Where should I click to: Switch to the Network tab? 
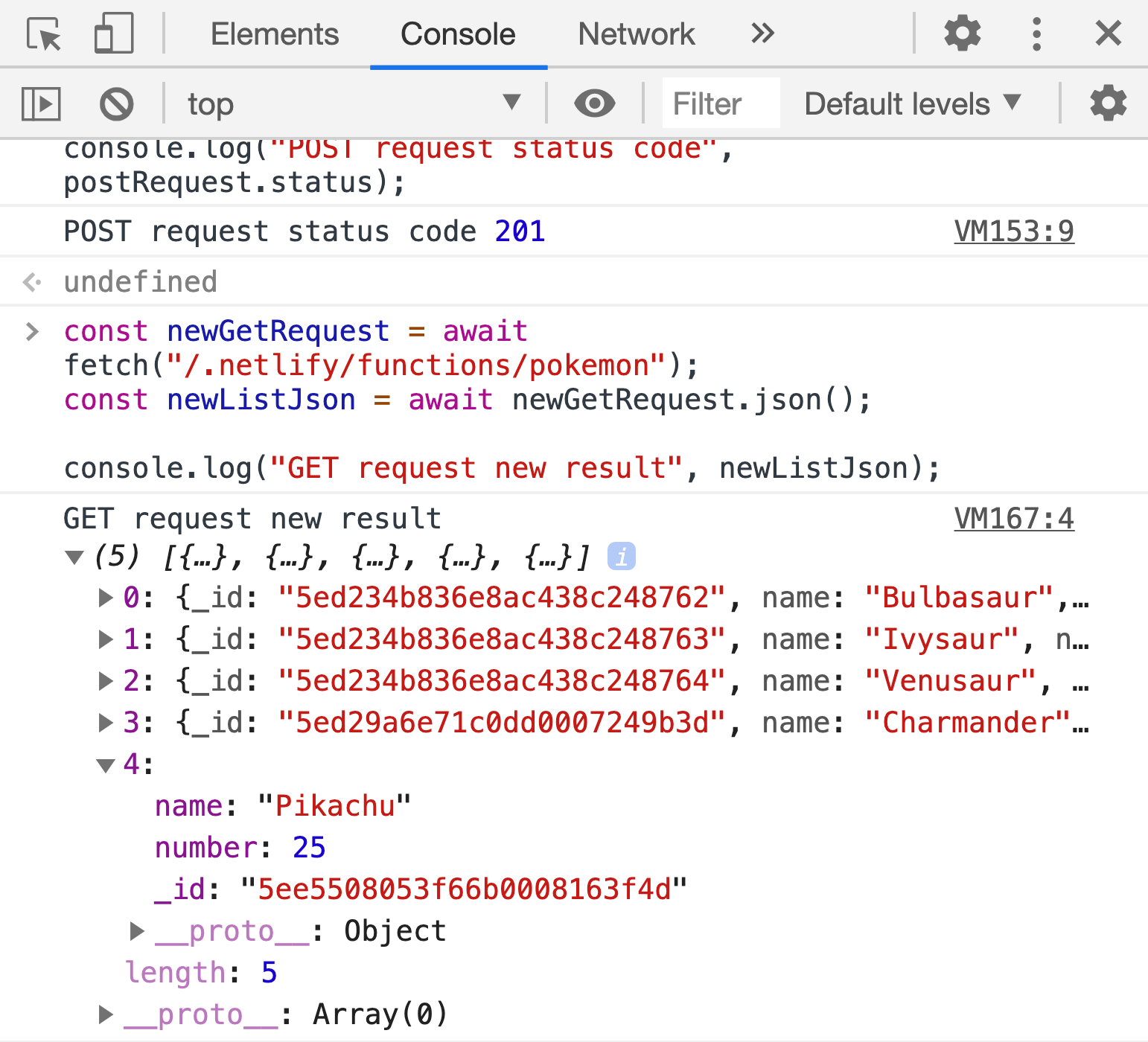[635, 33]
